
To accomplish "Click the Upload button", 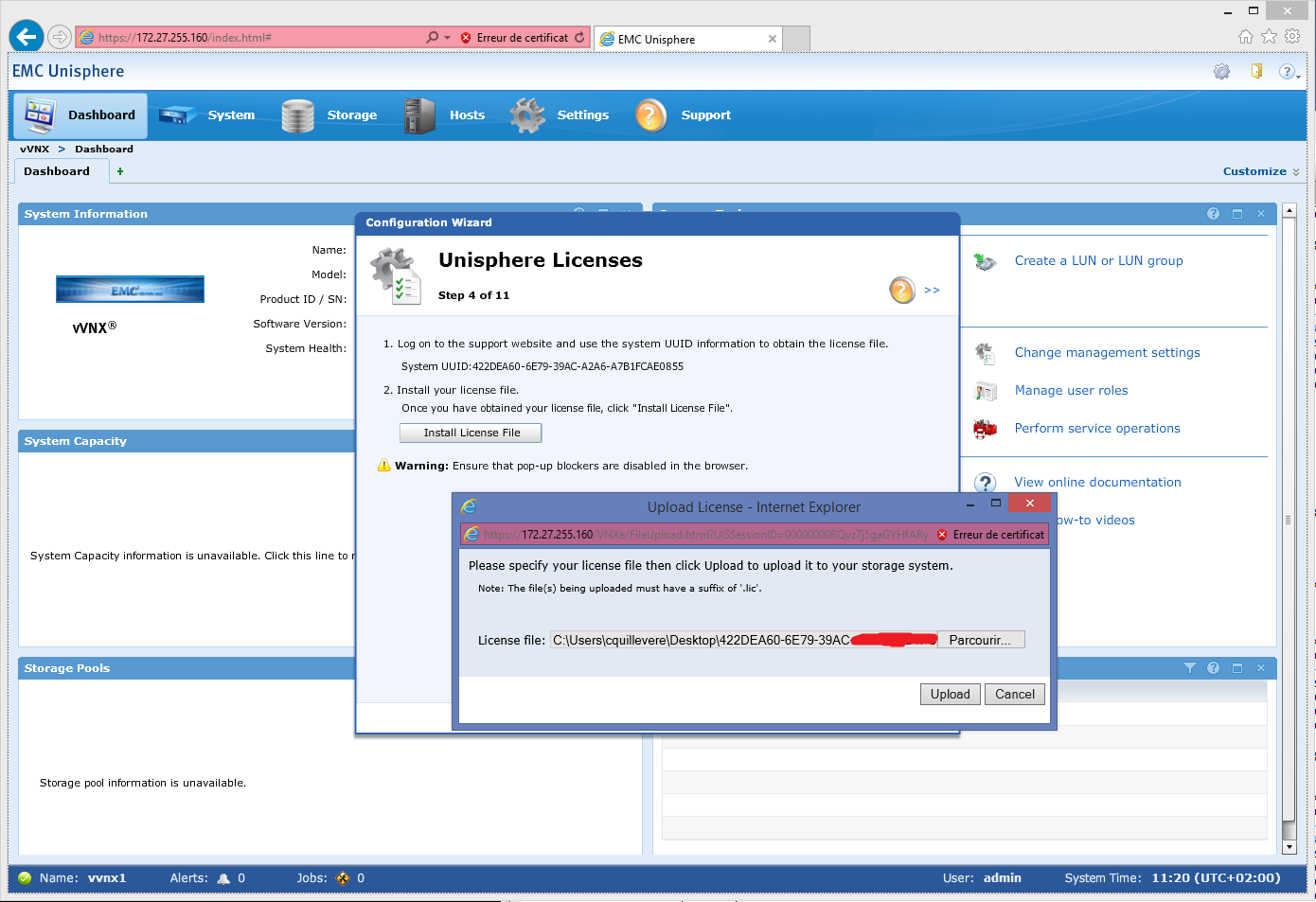I will (950, 694).
